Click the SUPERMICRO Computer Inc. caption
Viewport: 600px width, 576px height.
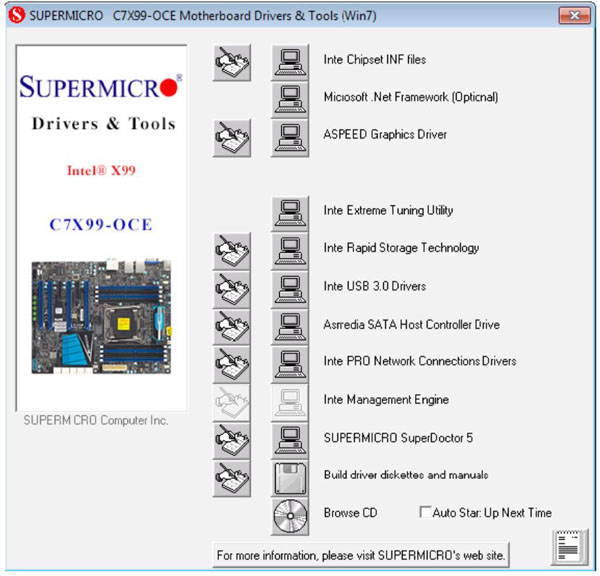click(x=96, y=420)
